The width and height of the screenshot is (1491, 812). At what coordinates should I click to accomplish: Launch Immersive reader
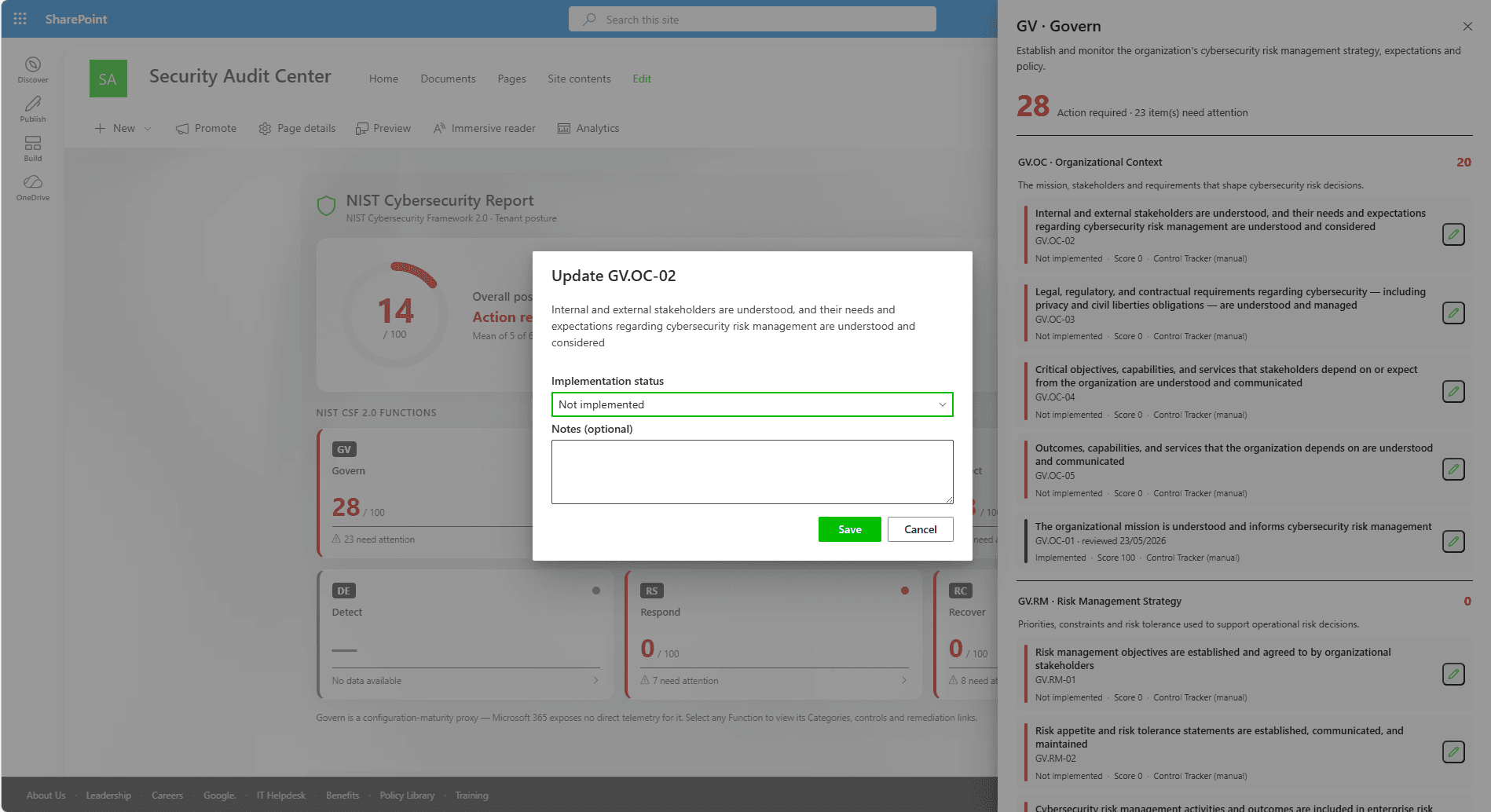pyautogui.click(x=485, y=128)
